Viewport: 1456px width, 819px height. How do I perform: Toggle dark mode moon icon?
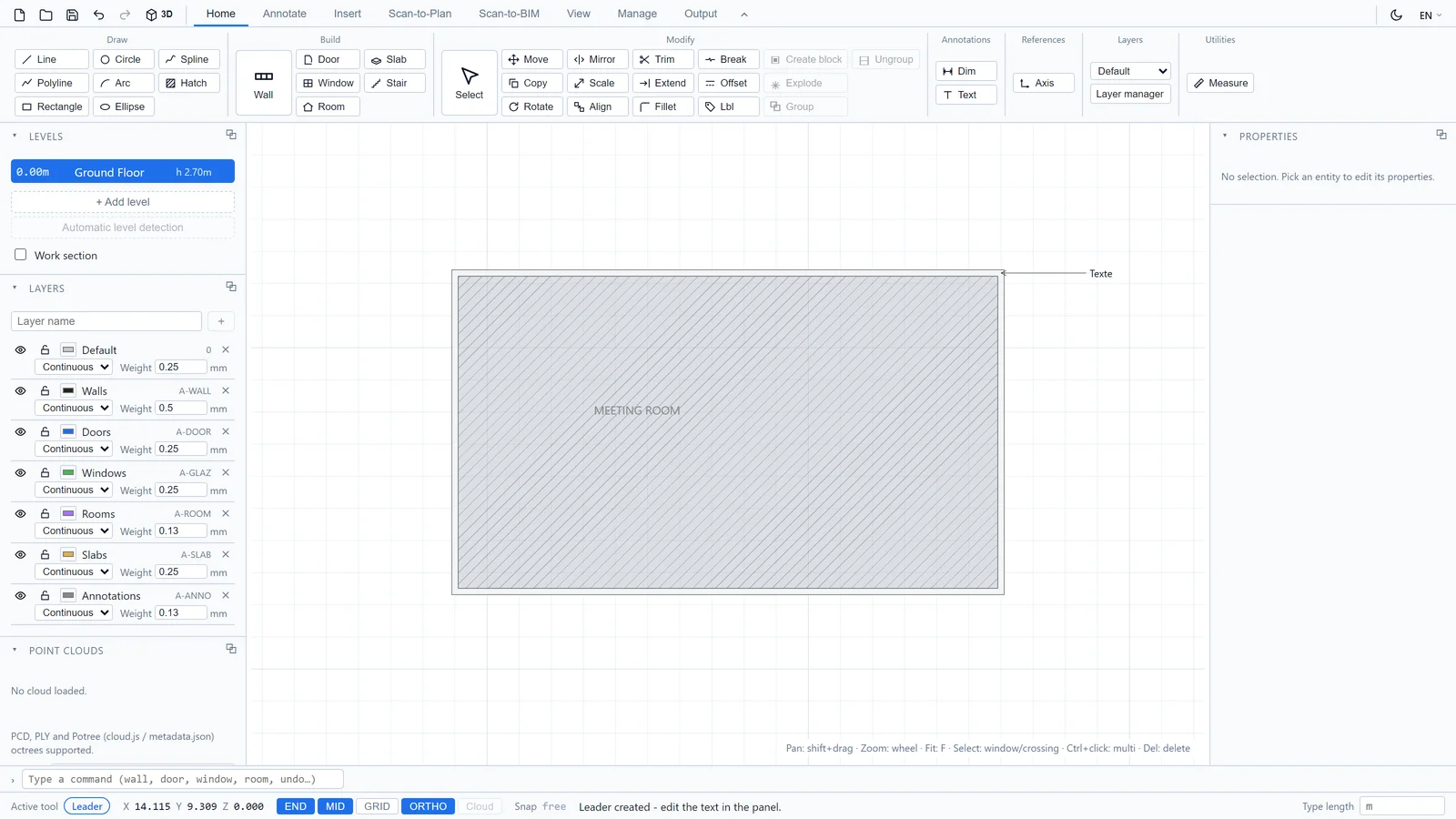tap(1396, 15)
